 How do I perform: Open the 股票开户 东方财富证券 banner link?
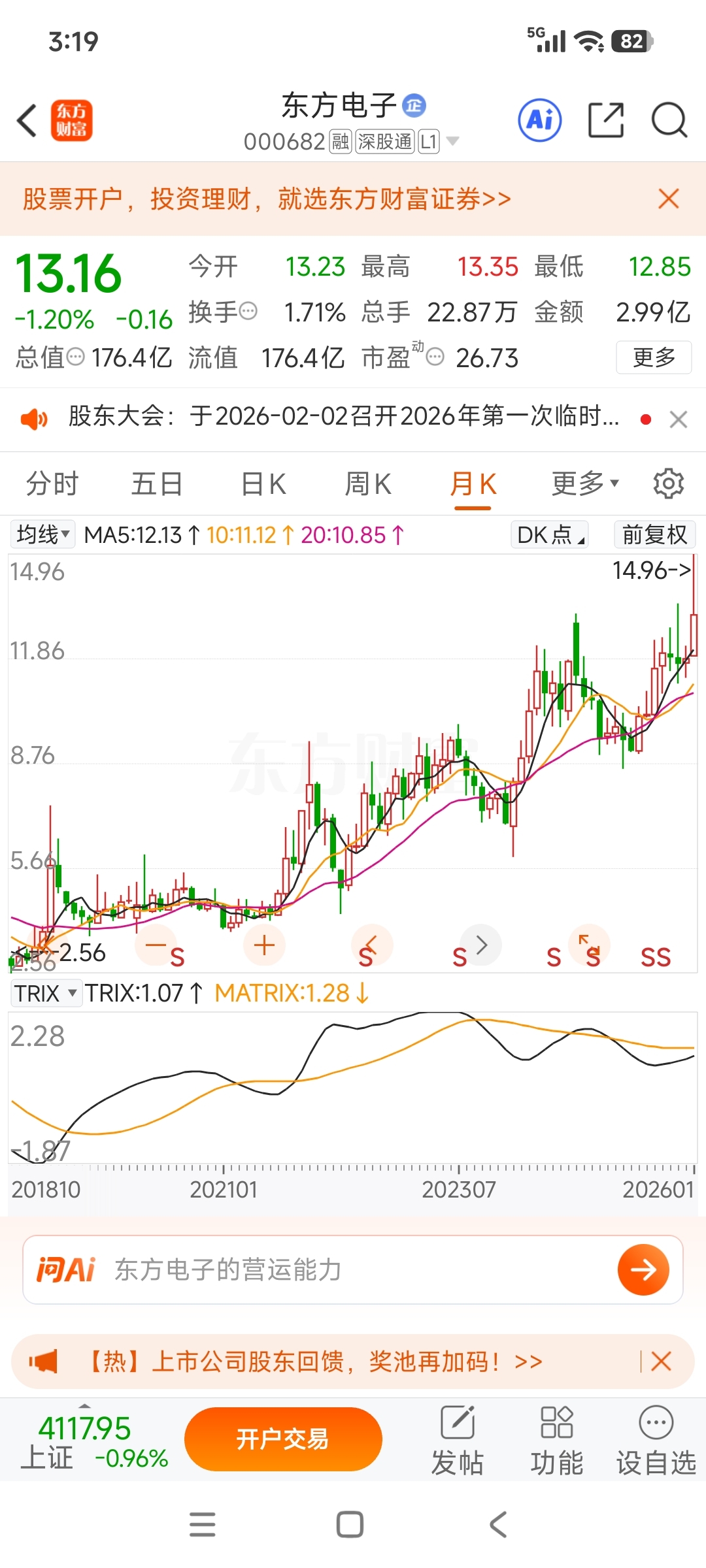(x=267, y=199)
